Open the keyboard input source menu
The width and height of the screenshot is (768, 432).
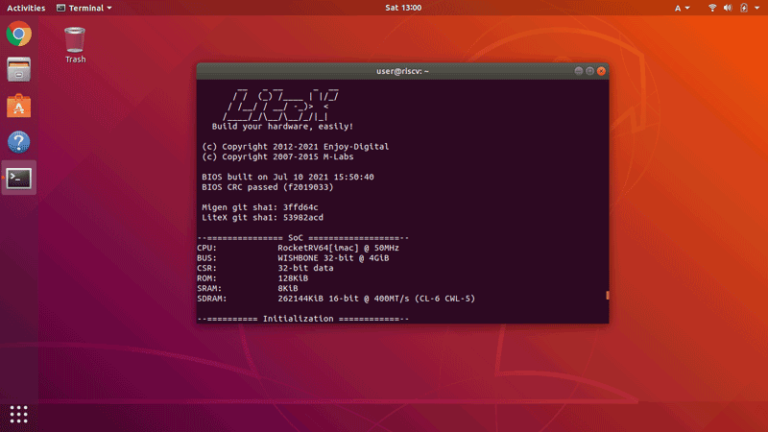click(680, 7)
